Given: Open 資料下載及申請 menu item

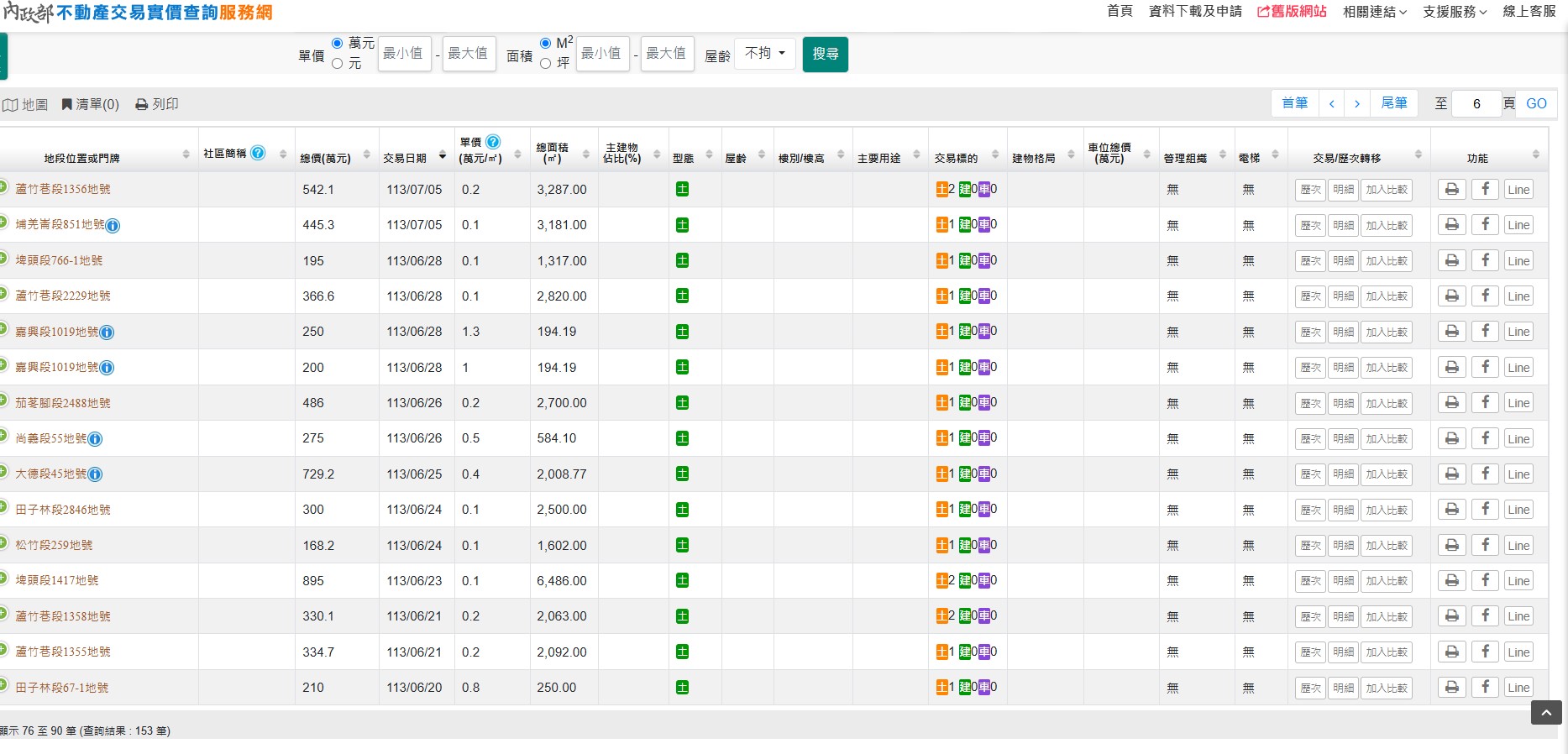Looking at the screenshot, I should [x=1194, y=12].
